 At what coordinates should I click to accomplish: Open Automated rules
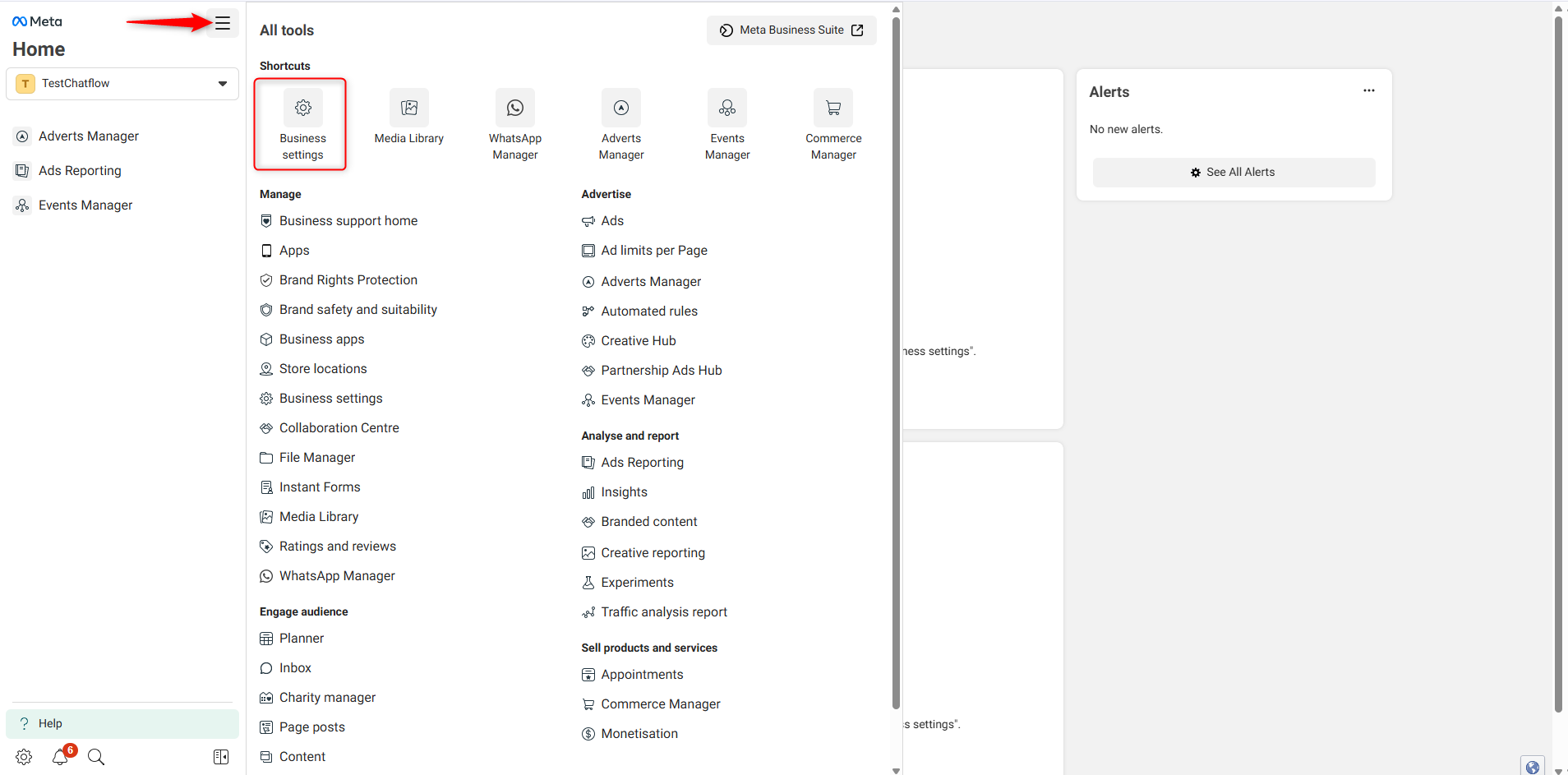[639, 311]
